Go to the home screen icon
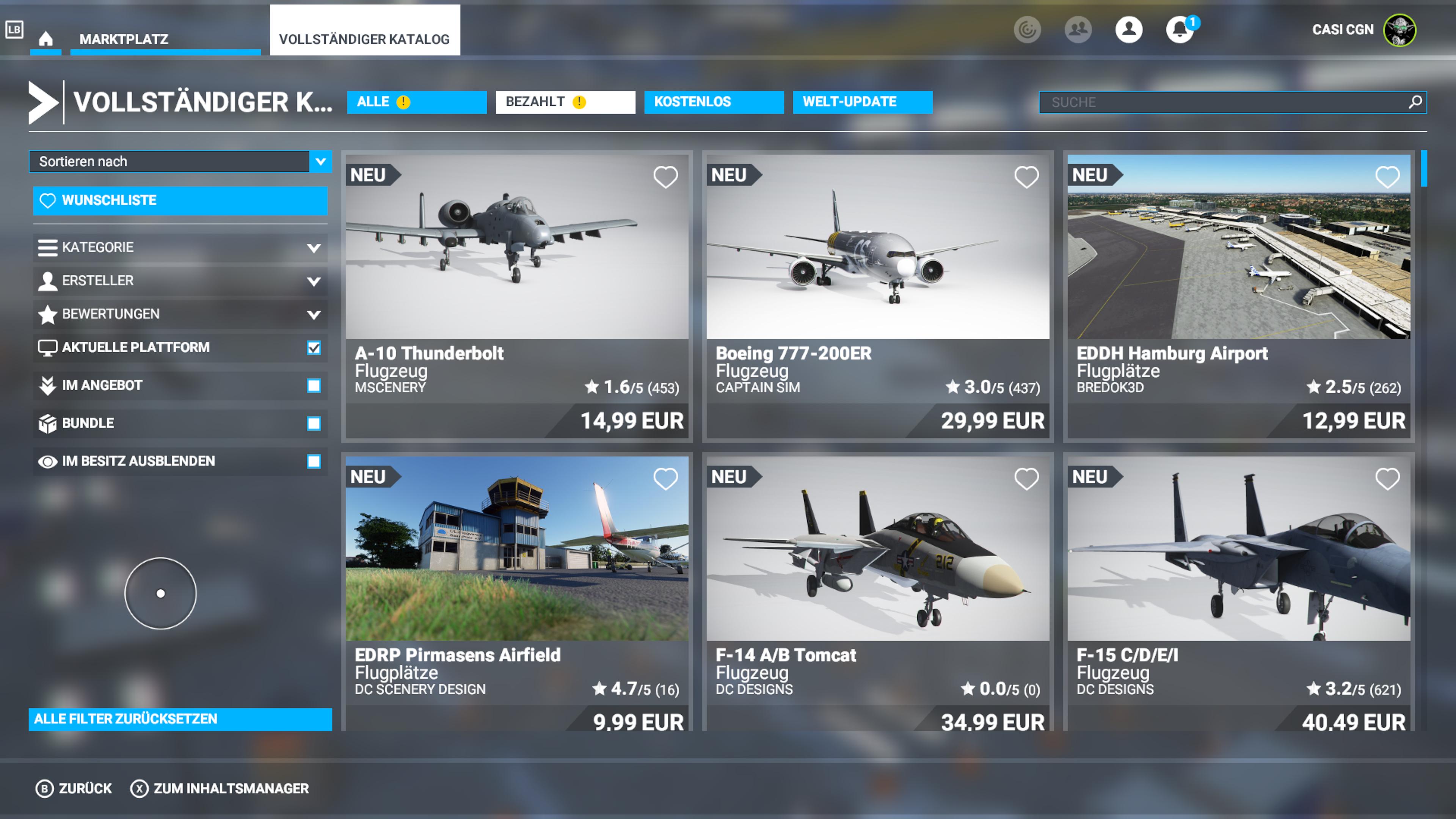The image size is (1456, 819). tap(46, 38)
